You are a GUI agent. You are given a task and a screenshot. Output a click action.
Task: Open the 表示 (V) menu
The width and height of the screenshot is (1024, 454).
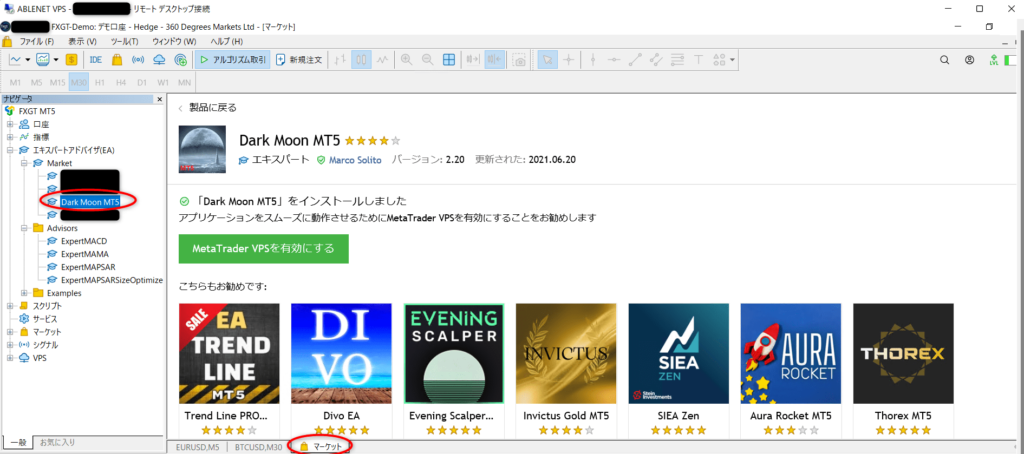click(x=82, y=41)
